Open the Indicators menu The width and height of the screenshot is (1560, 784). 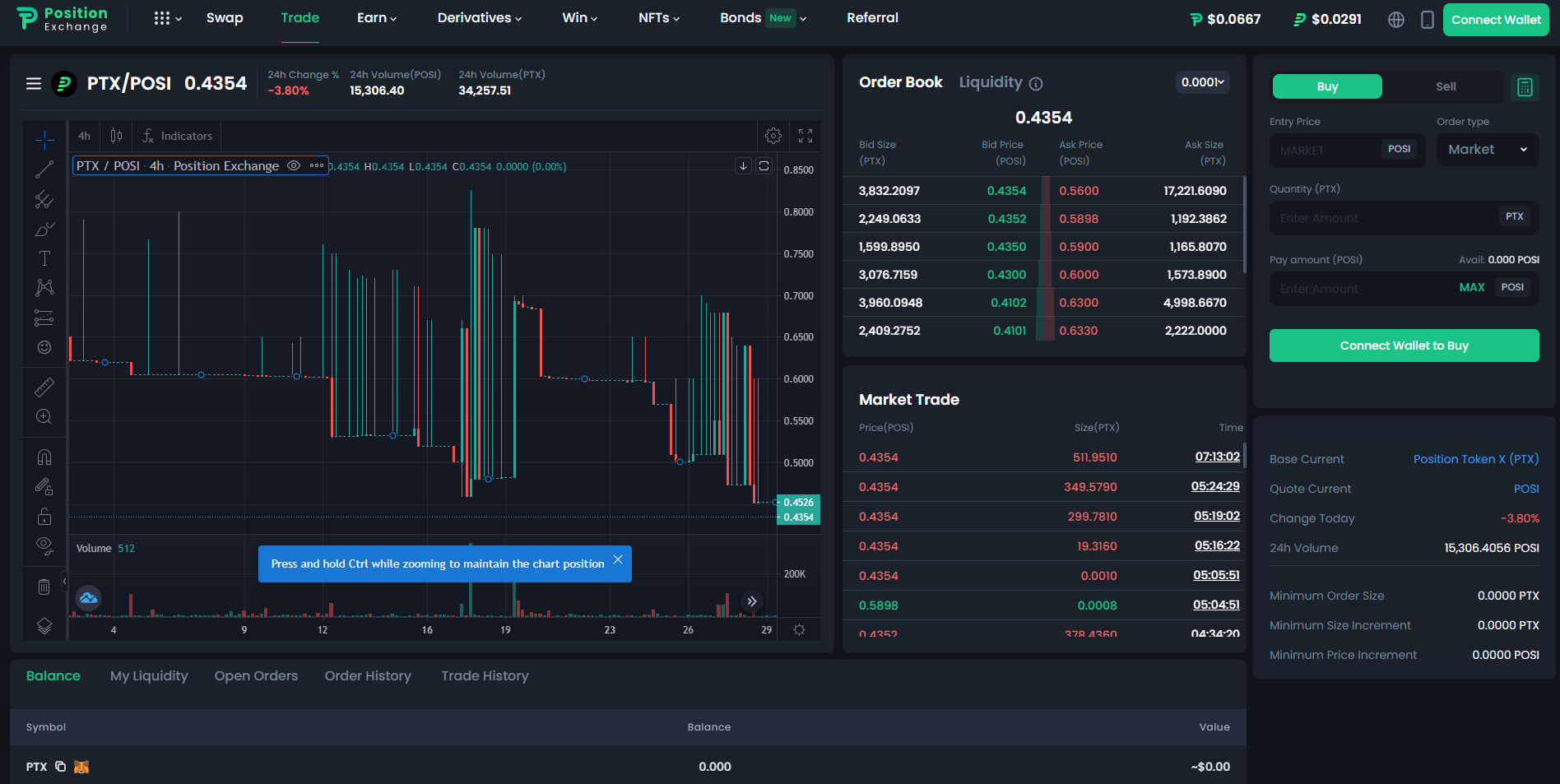click(x=178, y=136)
